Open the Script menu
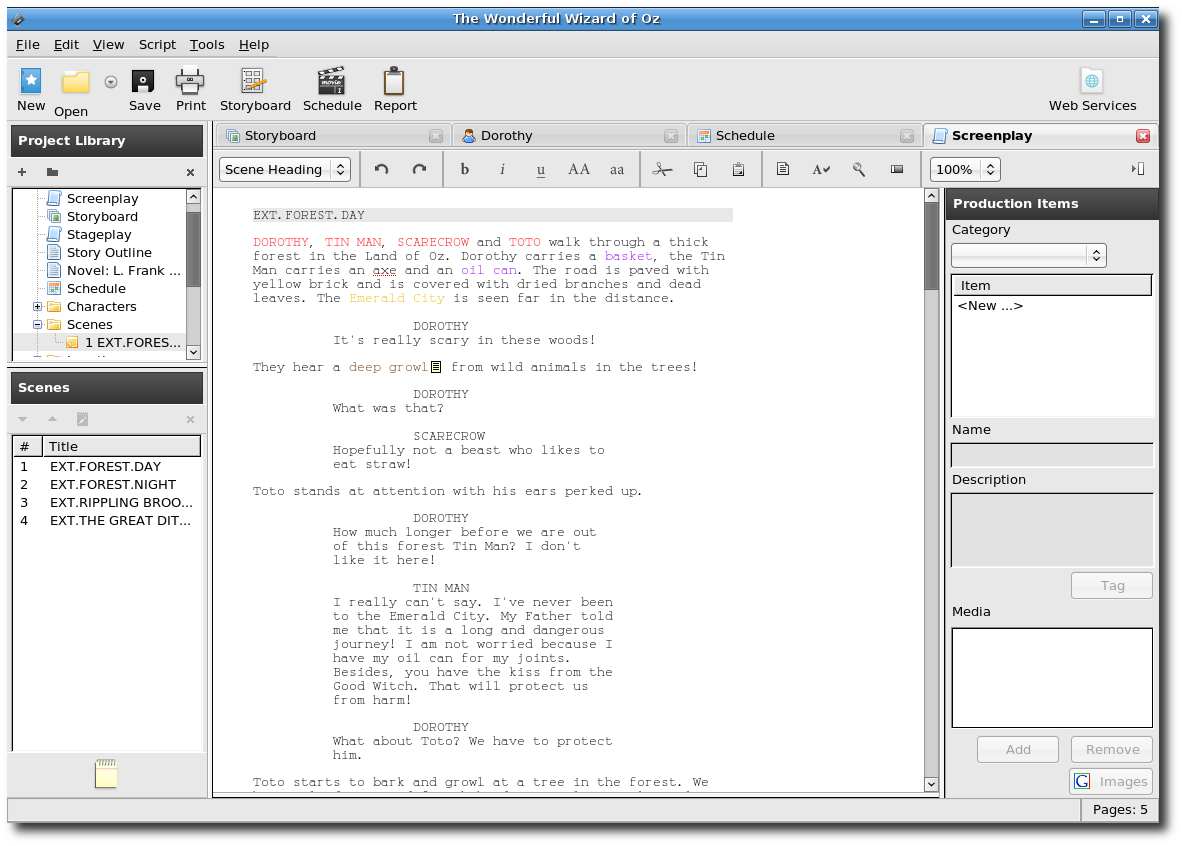This screenshot has height=846, width=1182. pyautogui.click(x=157, y=44)
